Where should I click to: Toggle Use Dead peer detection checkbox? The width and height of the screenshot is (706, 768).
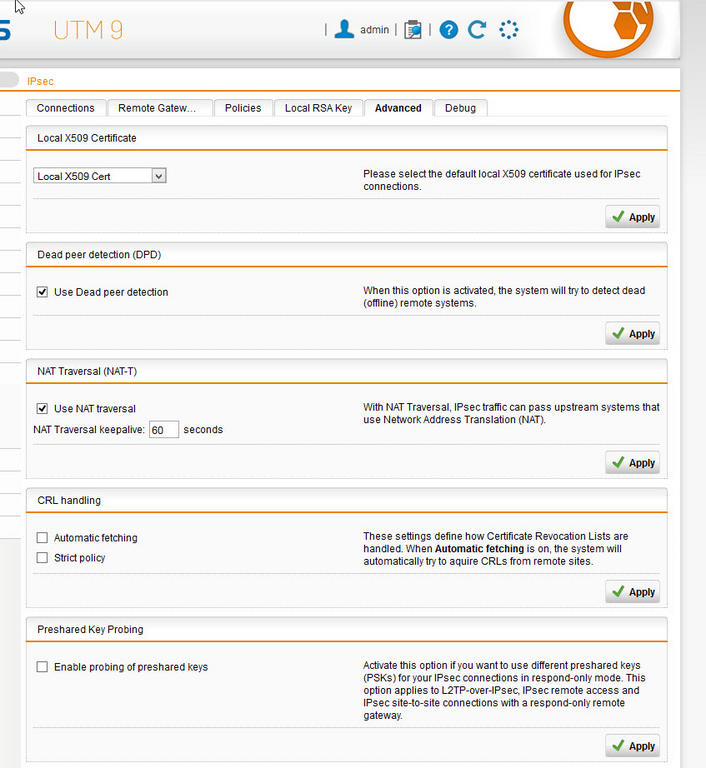point(42,292)
